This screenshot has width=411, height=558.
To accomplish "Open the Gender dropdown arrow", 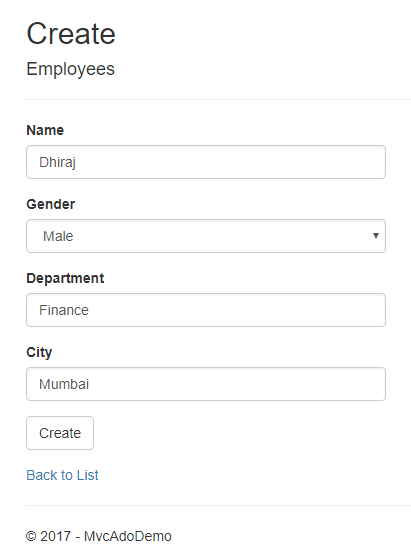I will 375,236.
